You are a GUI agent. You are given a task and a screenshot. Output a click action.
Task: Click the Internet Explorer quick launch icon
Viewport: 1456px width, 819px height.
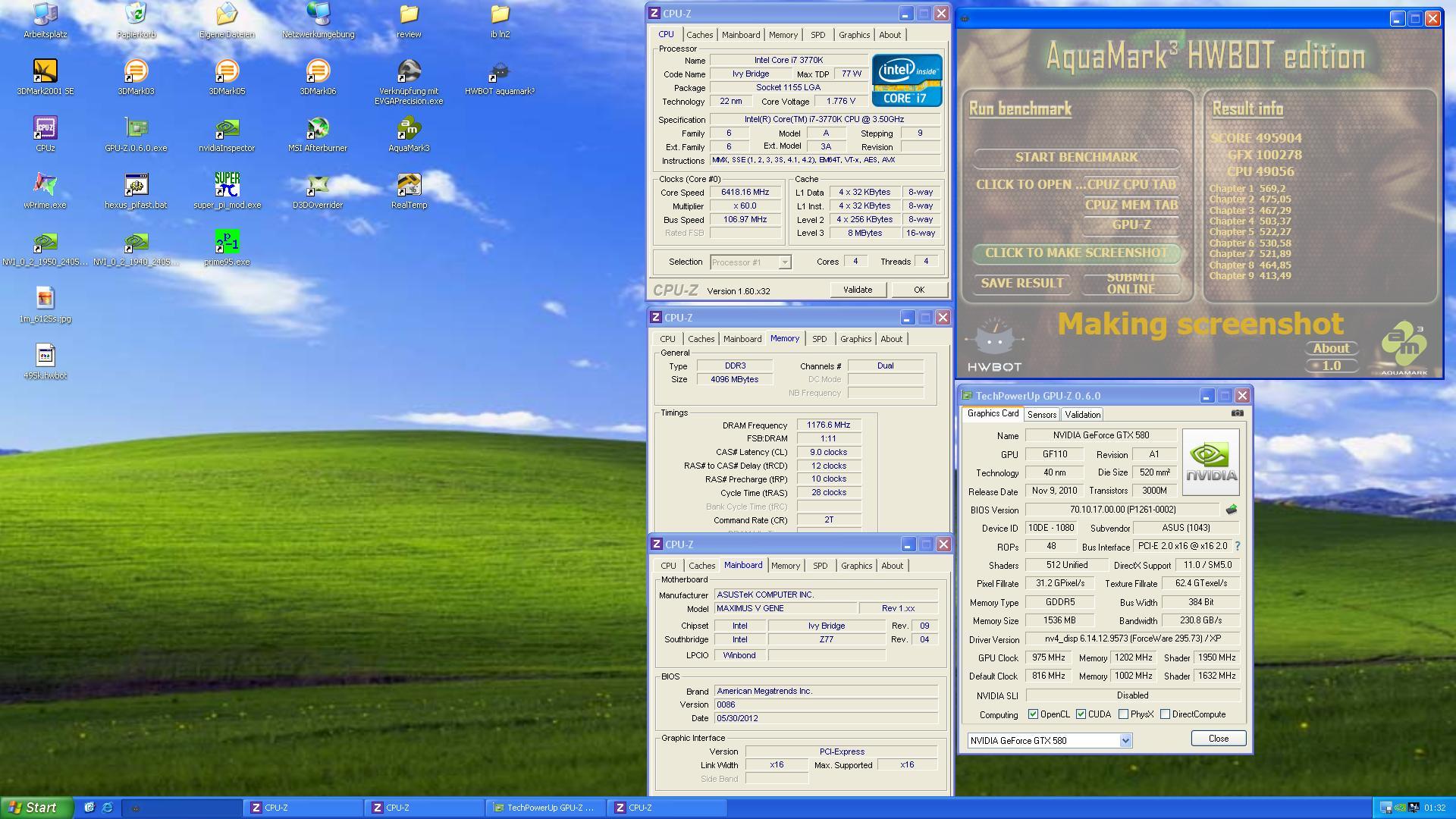click(x=107, y=808)
